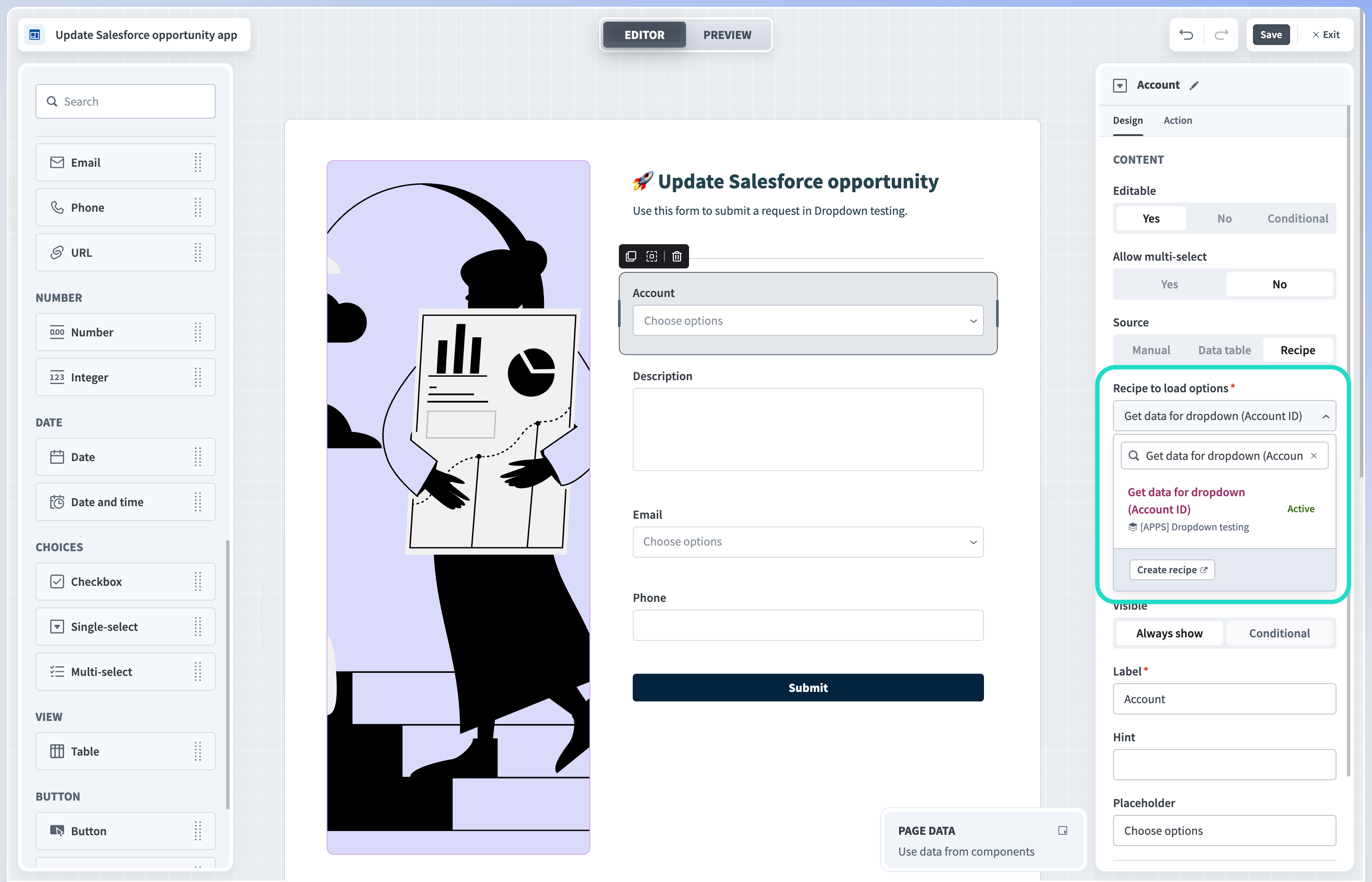Click the Placeholder input field
This screenshot has height=882, width=1372.
pos(1224,830)
